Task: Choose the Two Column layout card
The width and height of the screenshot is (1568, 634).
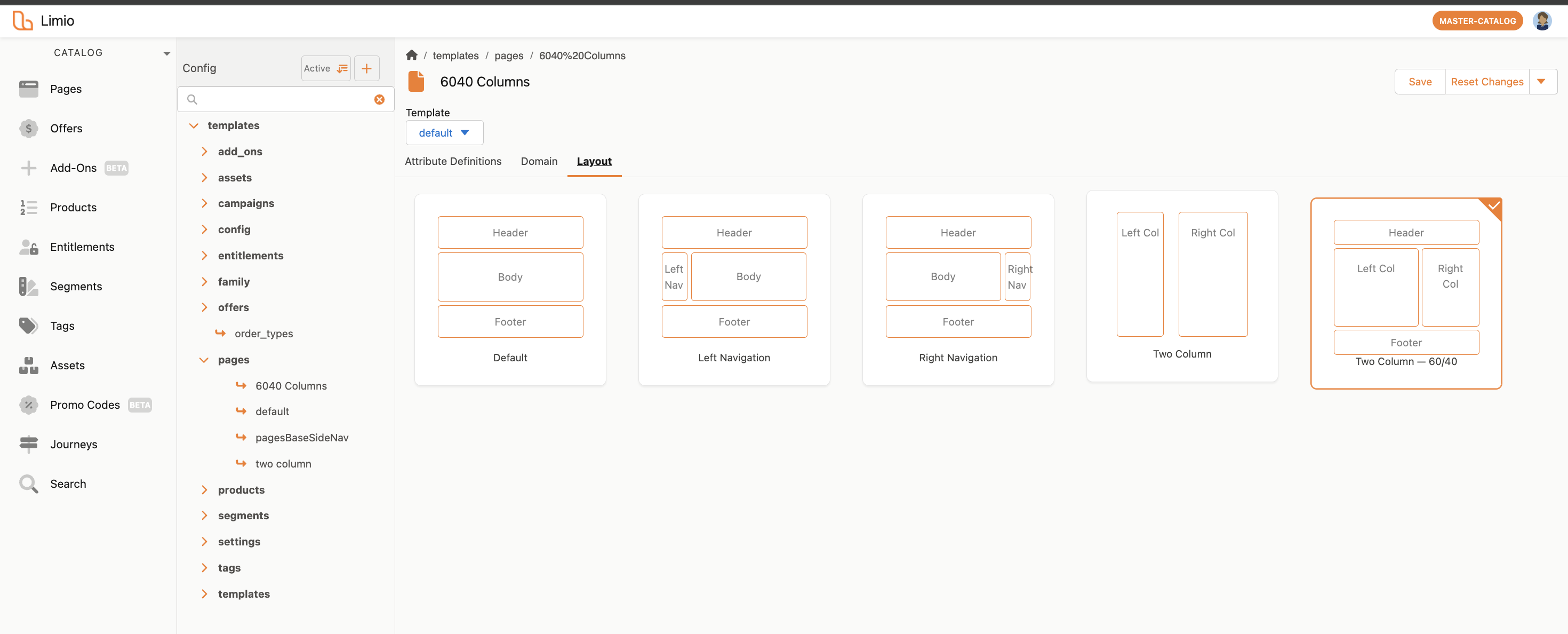Action: point(1181,286)
